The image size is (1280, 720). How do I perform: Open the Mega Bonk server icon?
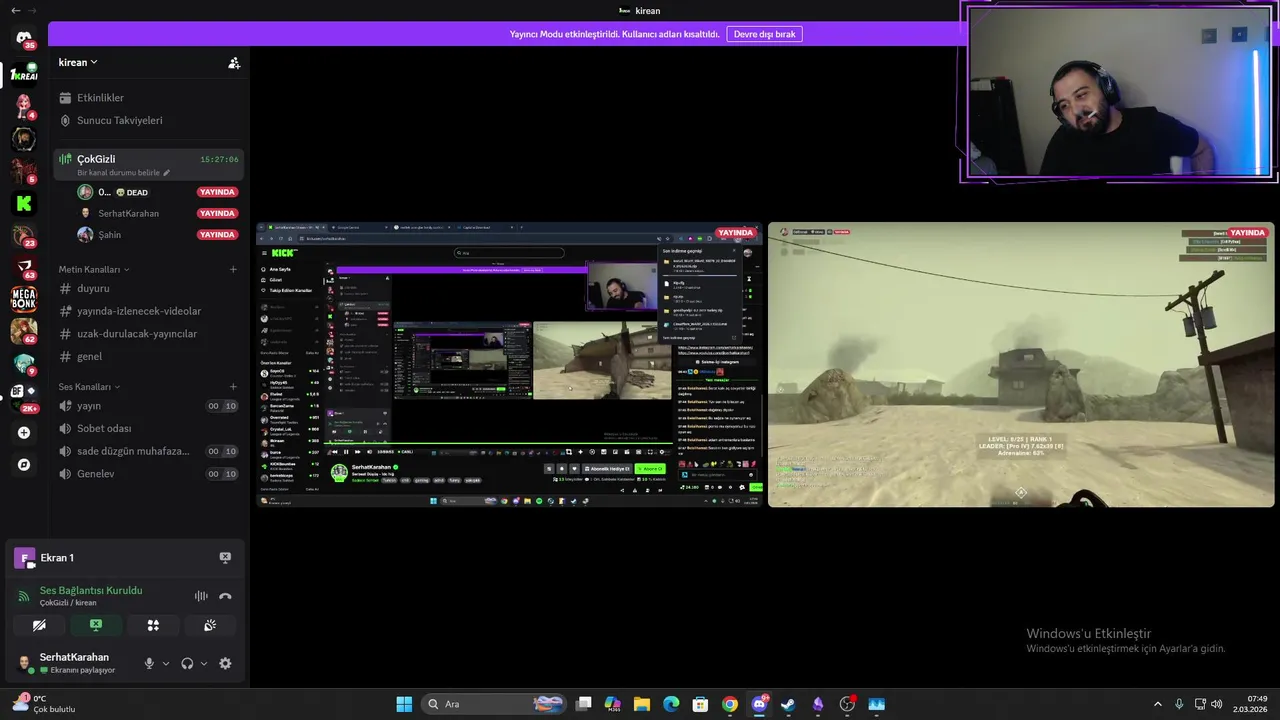click(24, 299)
